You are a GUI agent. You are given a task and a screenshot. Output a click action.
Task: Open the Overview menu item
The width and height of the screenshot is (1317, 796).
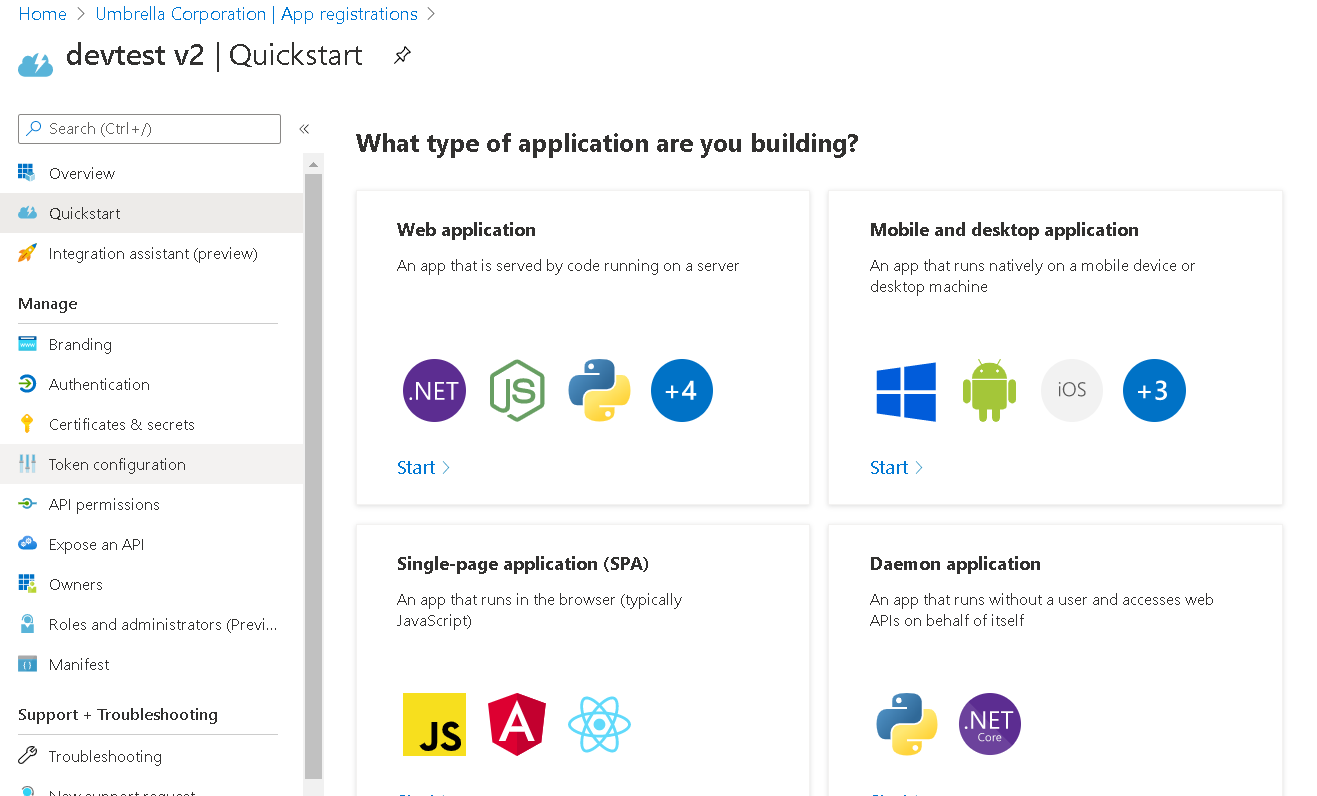point(152,173)
